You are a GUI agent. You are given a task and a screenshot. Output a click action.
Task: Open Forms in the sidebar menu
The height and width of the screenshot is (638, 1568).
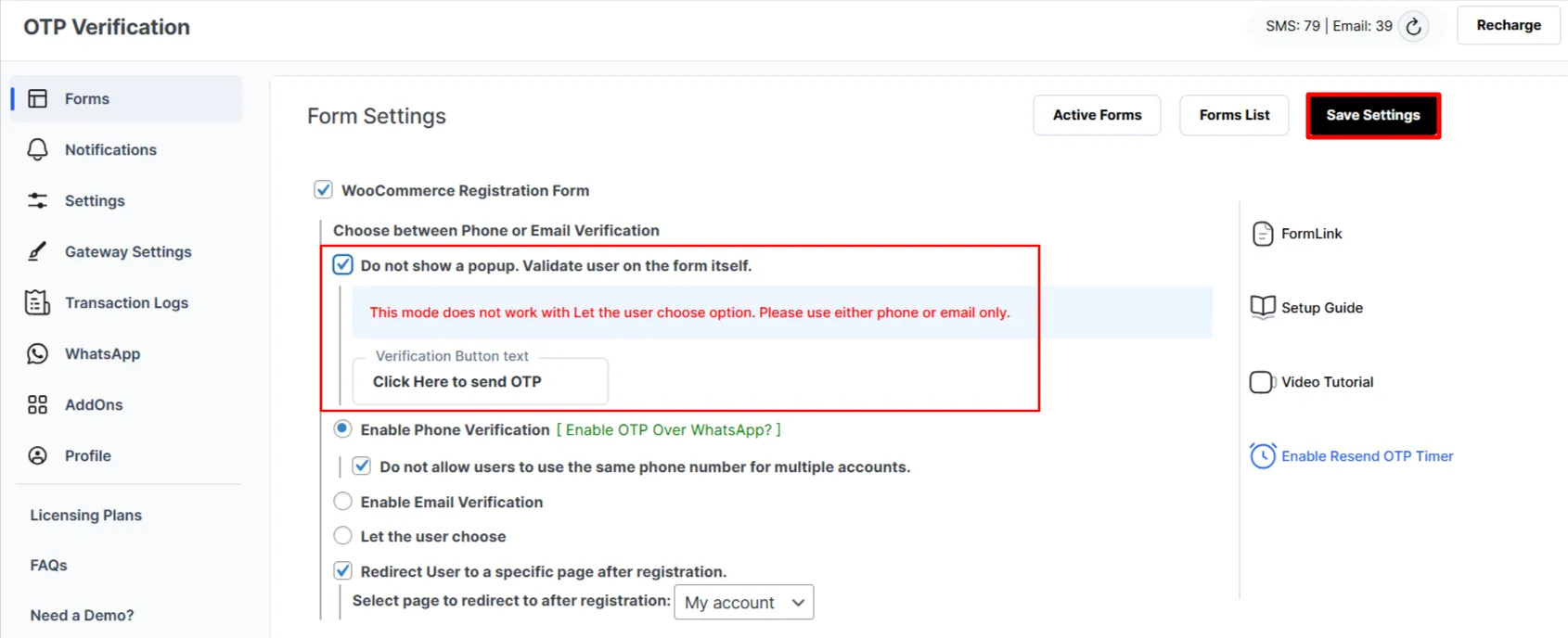(x=127, y=98)
